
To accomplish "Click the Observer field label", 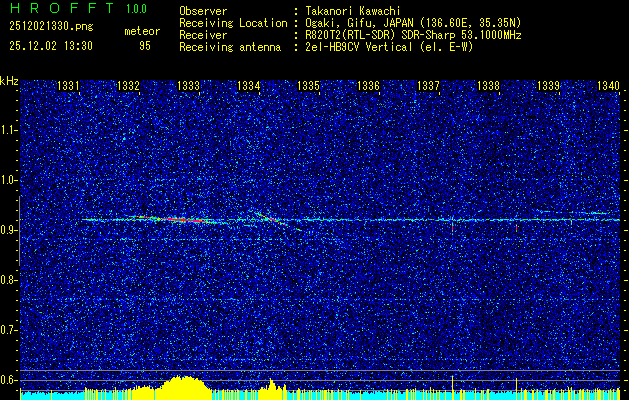I will pyautogui.click(x=203, y=11).
